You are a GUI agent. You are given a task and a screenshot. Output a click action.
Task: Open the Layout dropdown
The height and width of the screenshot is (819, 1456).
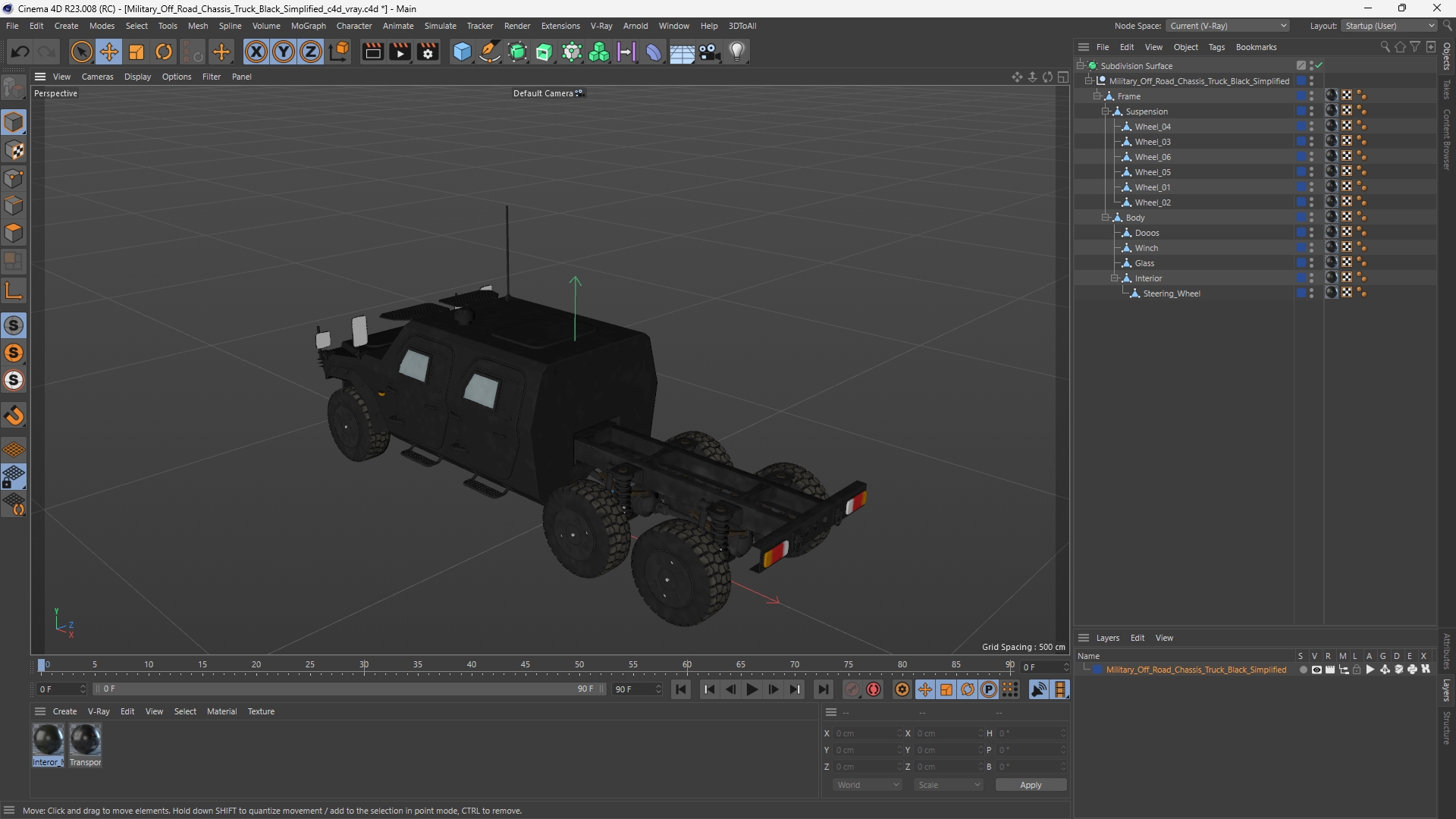1389,26
